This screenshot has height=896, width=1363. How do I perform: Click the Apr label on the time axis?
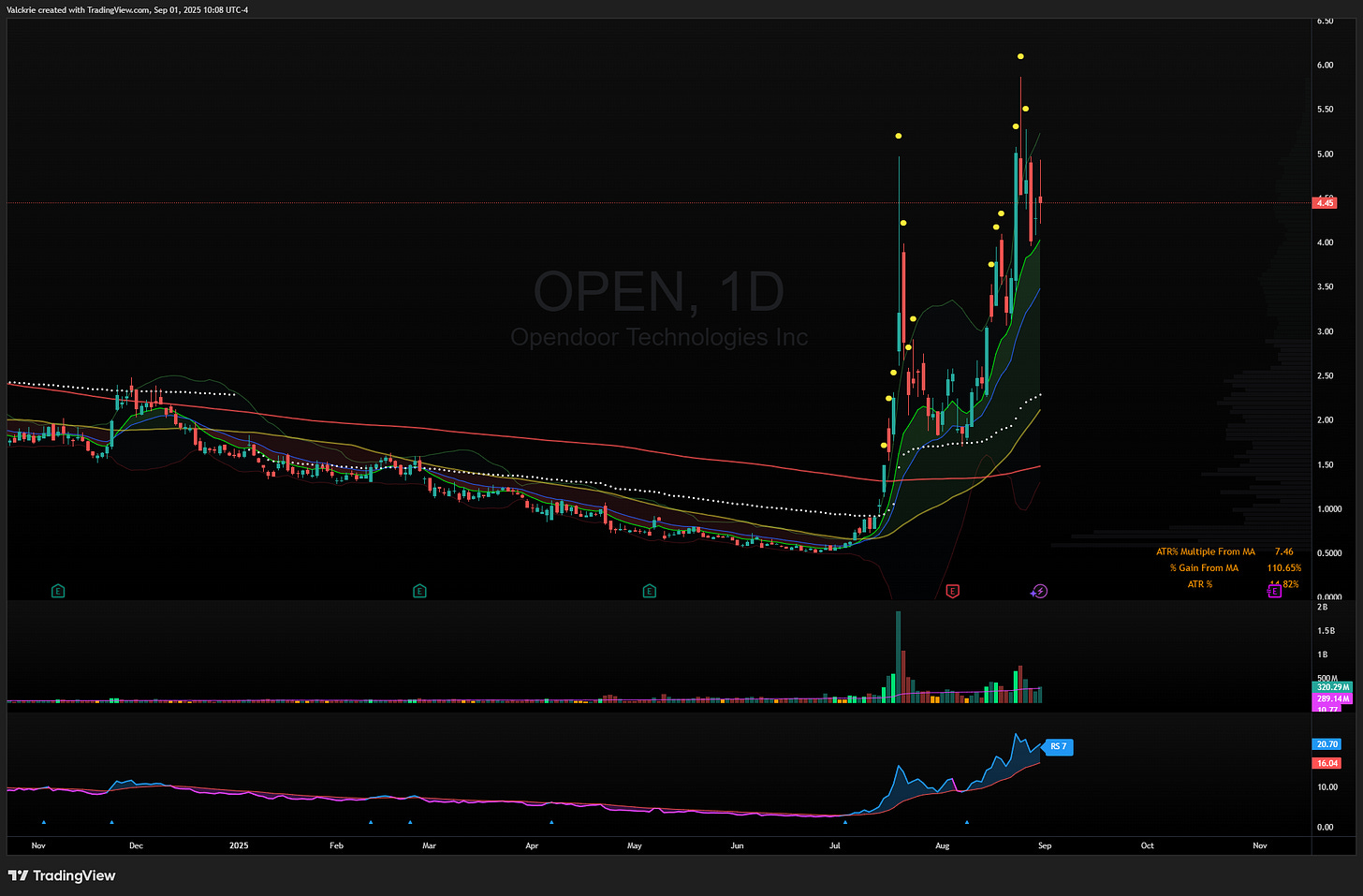pos(532,845)
